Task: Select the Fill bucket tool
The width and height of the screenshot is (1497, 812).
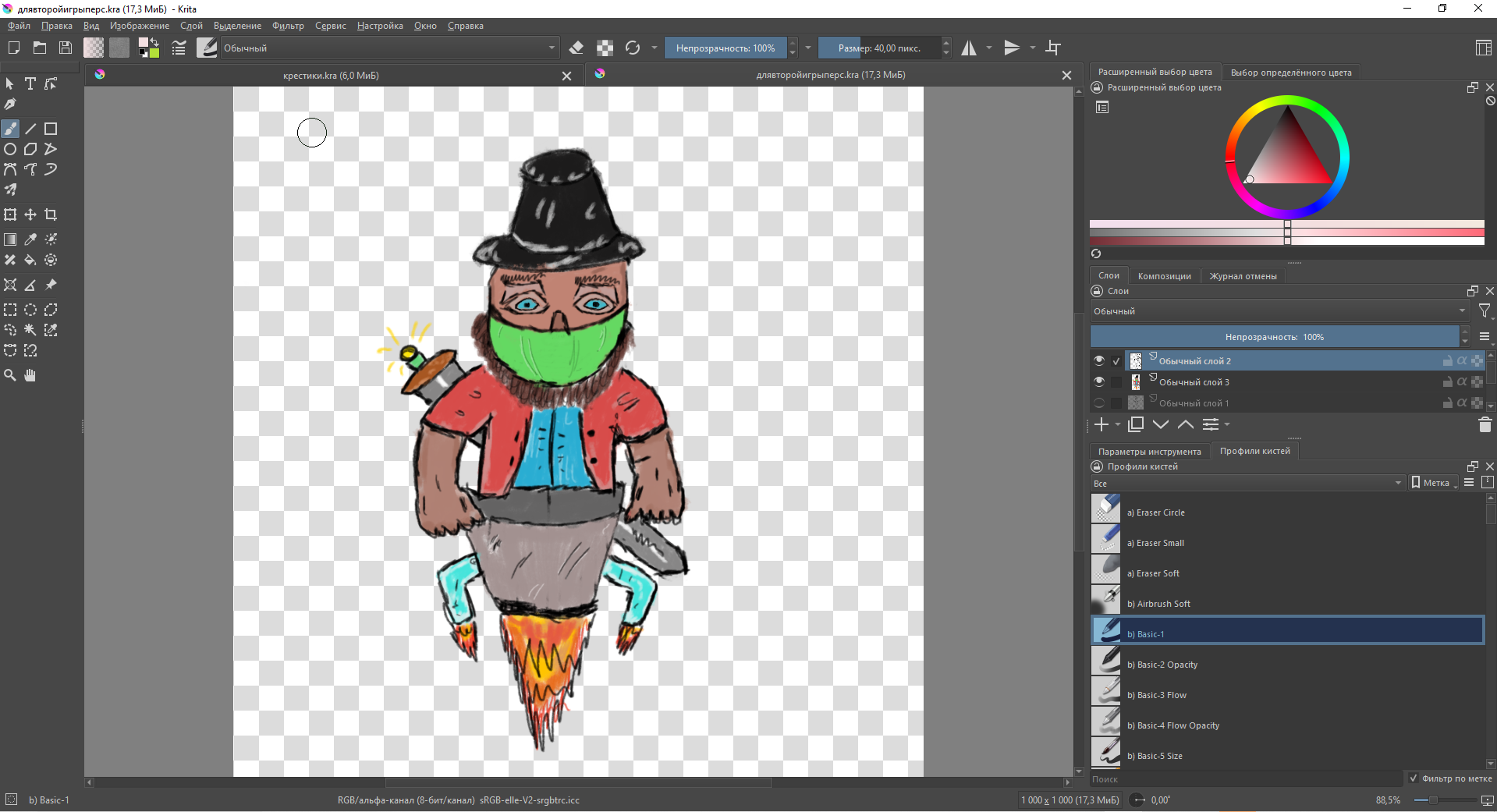Action: pyautogui.click(x=30, y=261)
